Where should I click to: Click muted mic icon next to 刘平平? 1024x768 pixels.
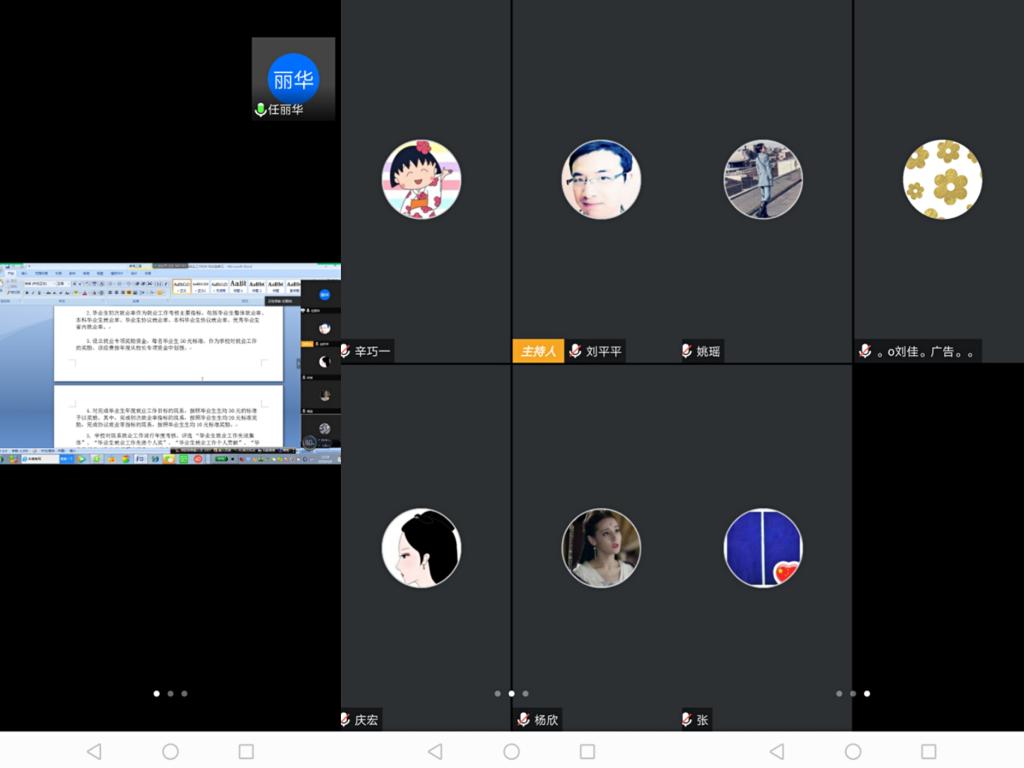tap(576, 351)
